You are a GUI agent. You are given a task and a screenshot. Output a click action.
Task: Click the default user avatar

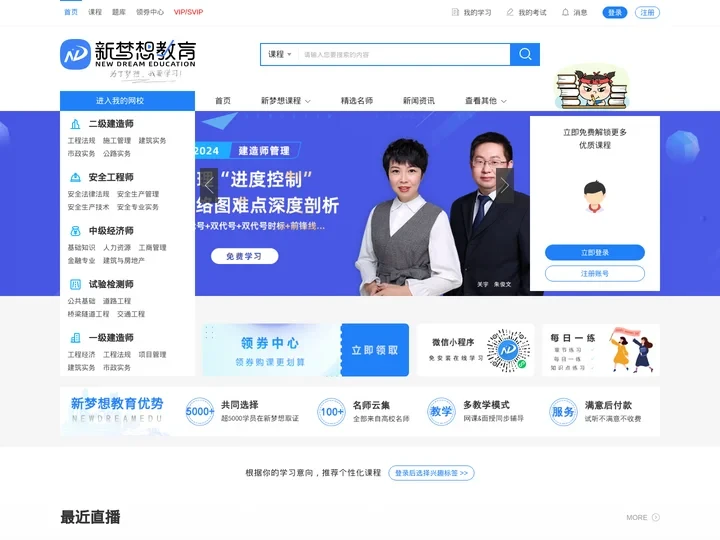point(595,196)
